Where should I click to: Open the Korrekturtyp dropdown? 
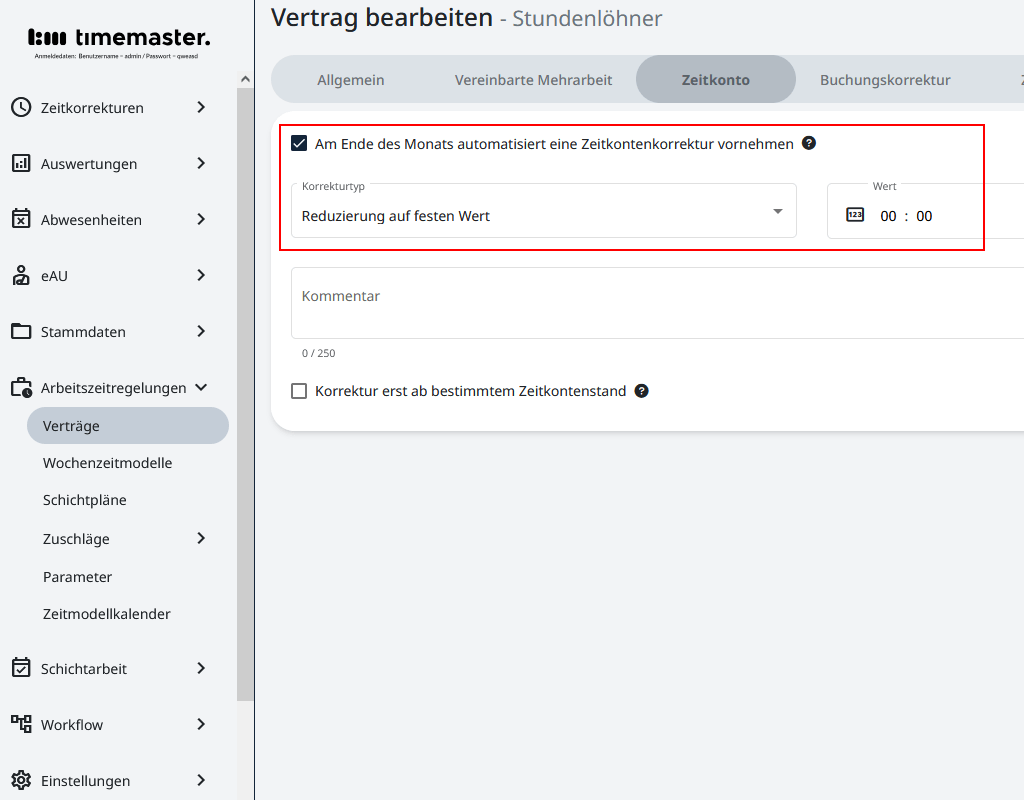coord(778,211)
